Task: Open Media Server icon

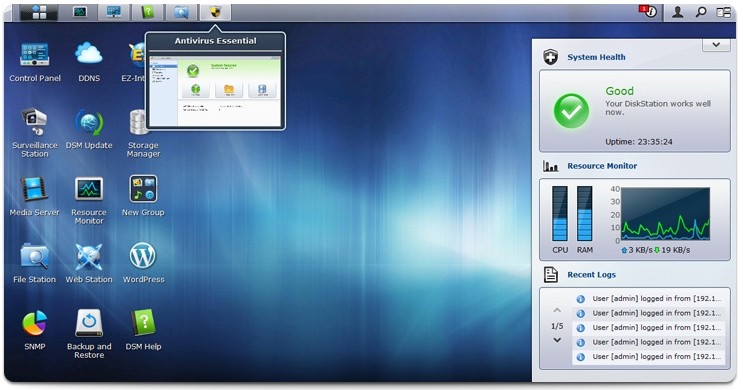Action: [35, 196]
